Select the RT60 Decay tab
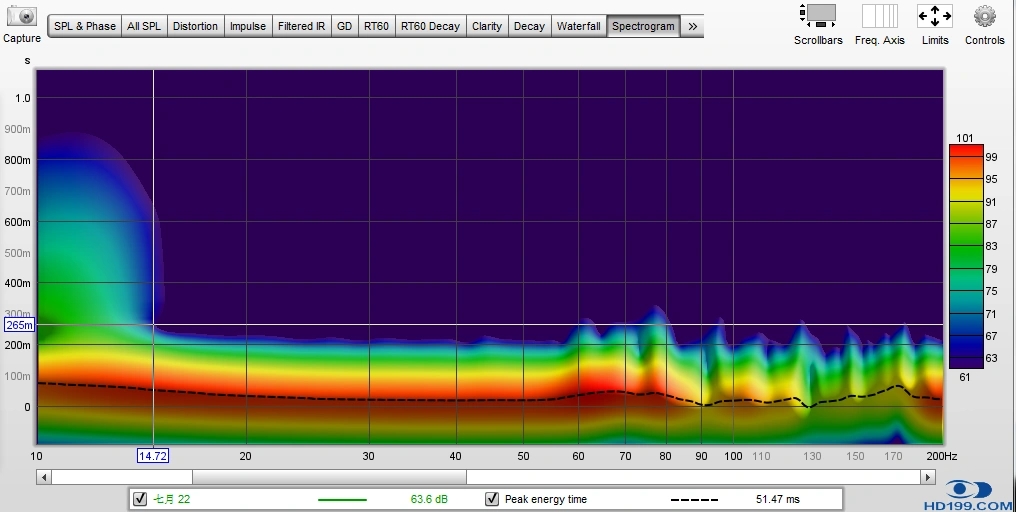1016x512 pixels. [430, 26]
